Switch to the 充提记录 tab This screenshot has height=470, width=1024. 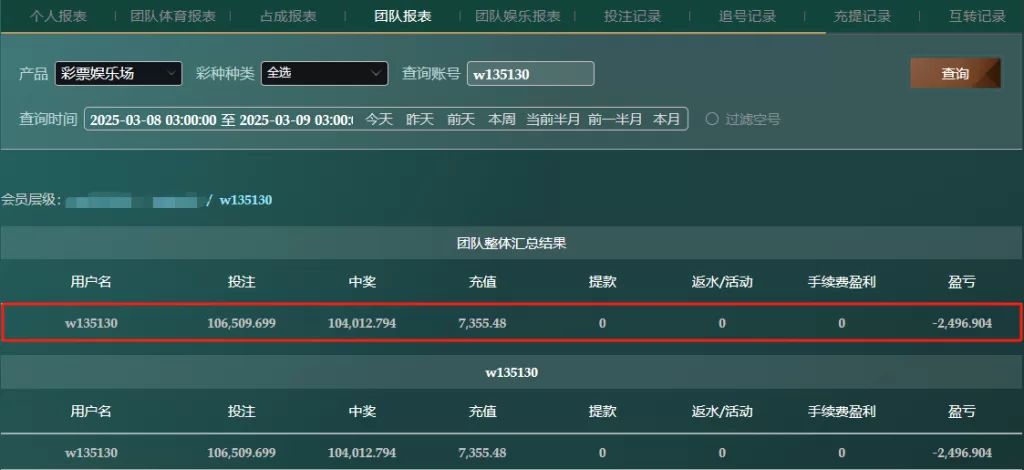coord(862,16)
